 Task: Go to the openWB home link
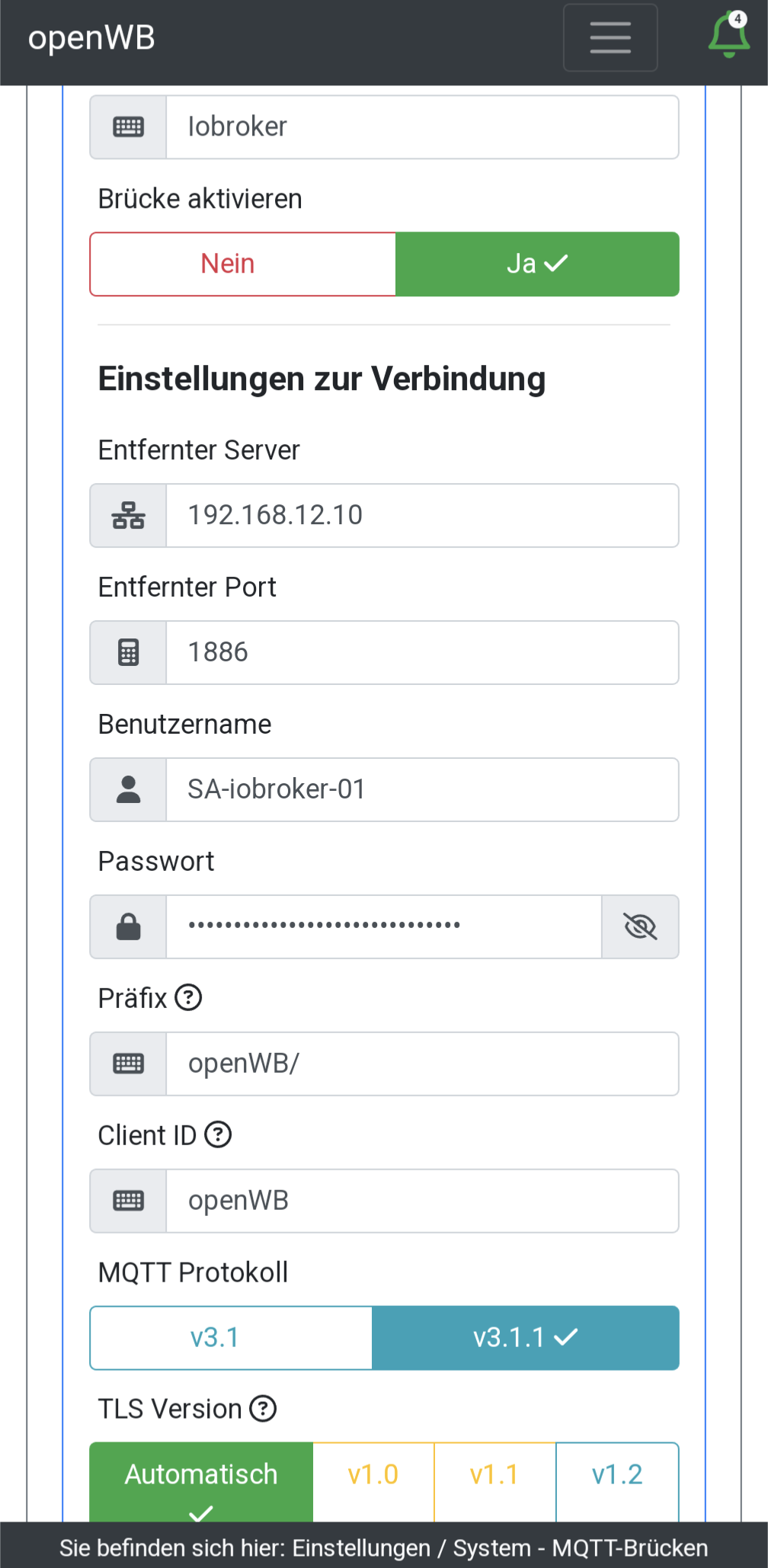[91, 38]
